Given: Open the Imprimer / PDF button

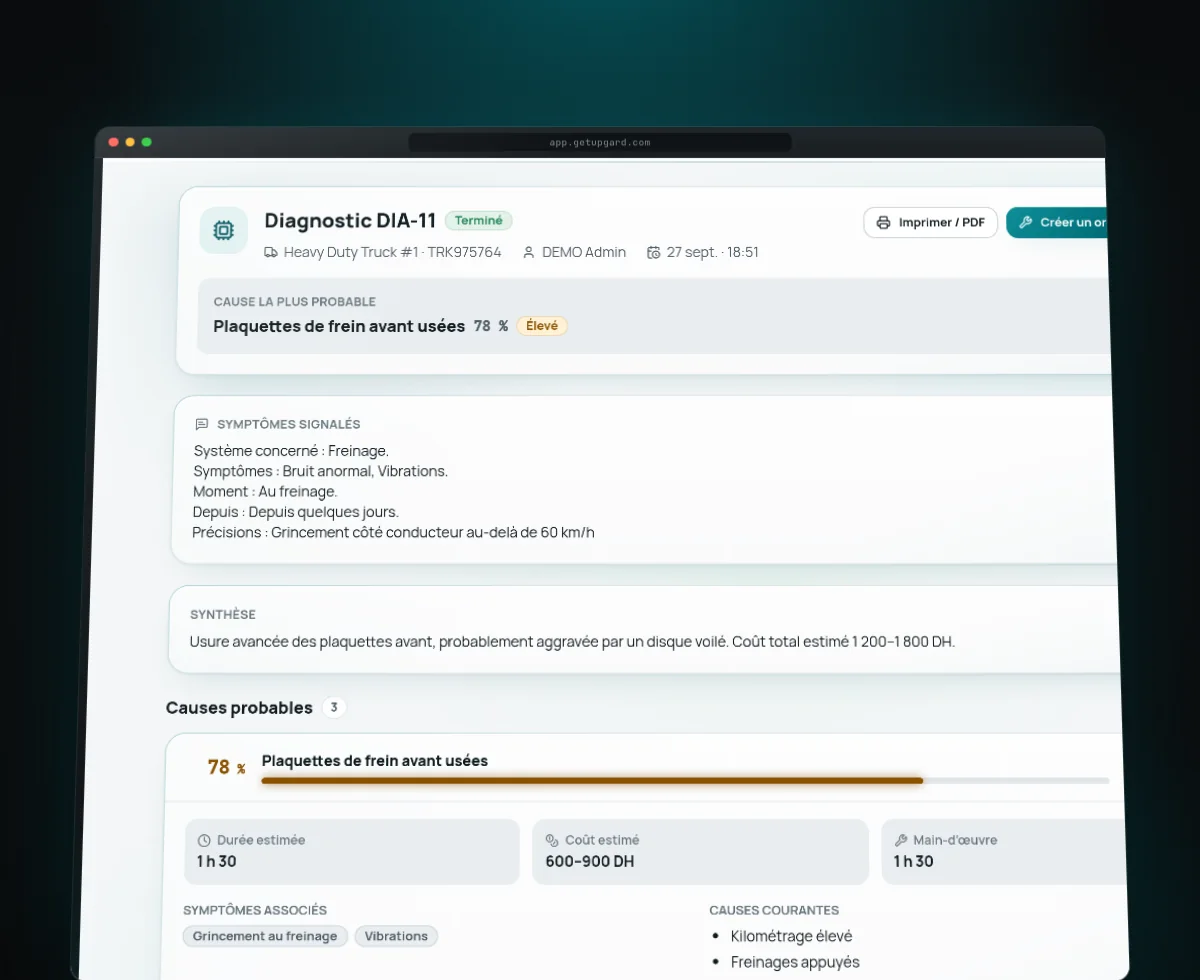Looking at the screenshot, I should [x=931, y=222].
